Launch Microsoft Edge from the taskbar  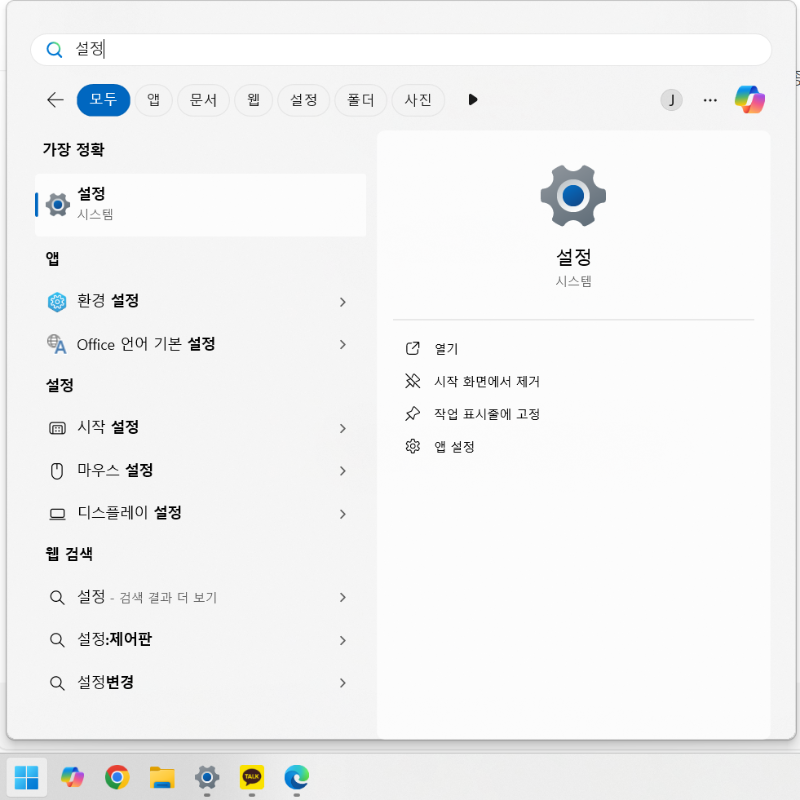(x=296, y=777)
